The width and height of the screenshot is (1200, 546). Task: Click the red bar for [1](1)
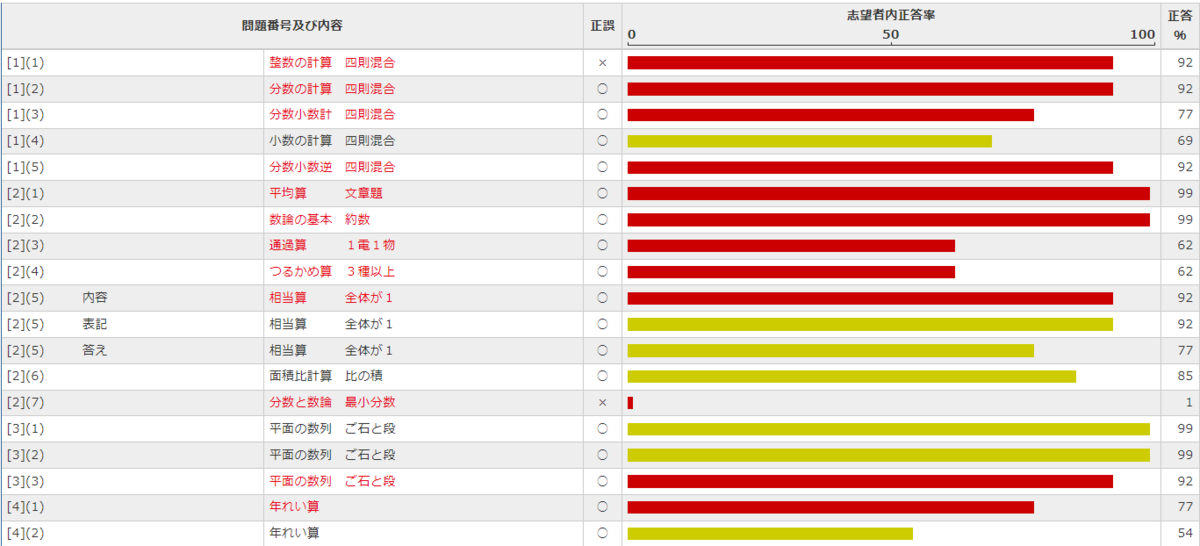click(x=870, y=62)
